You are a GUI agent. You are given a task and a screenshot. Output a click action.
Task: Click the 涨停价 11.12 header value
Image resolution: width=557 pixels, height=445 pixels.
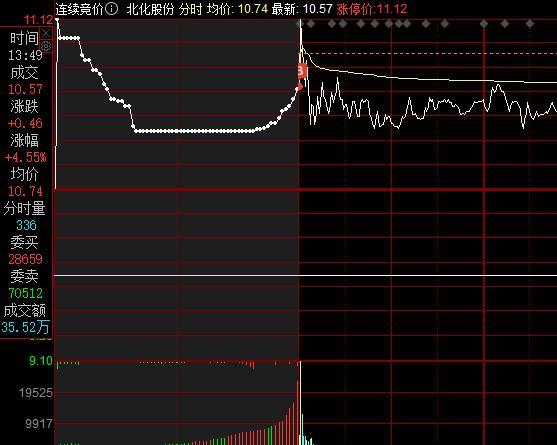pos(372,9)
